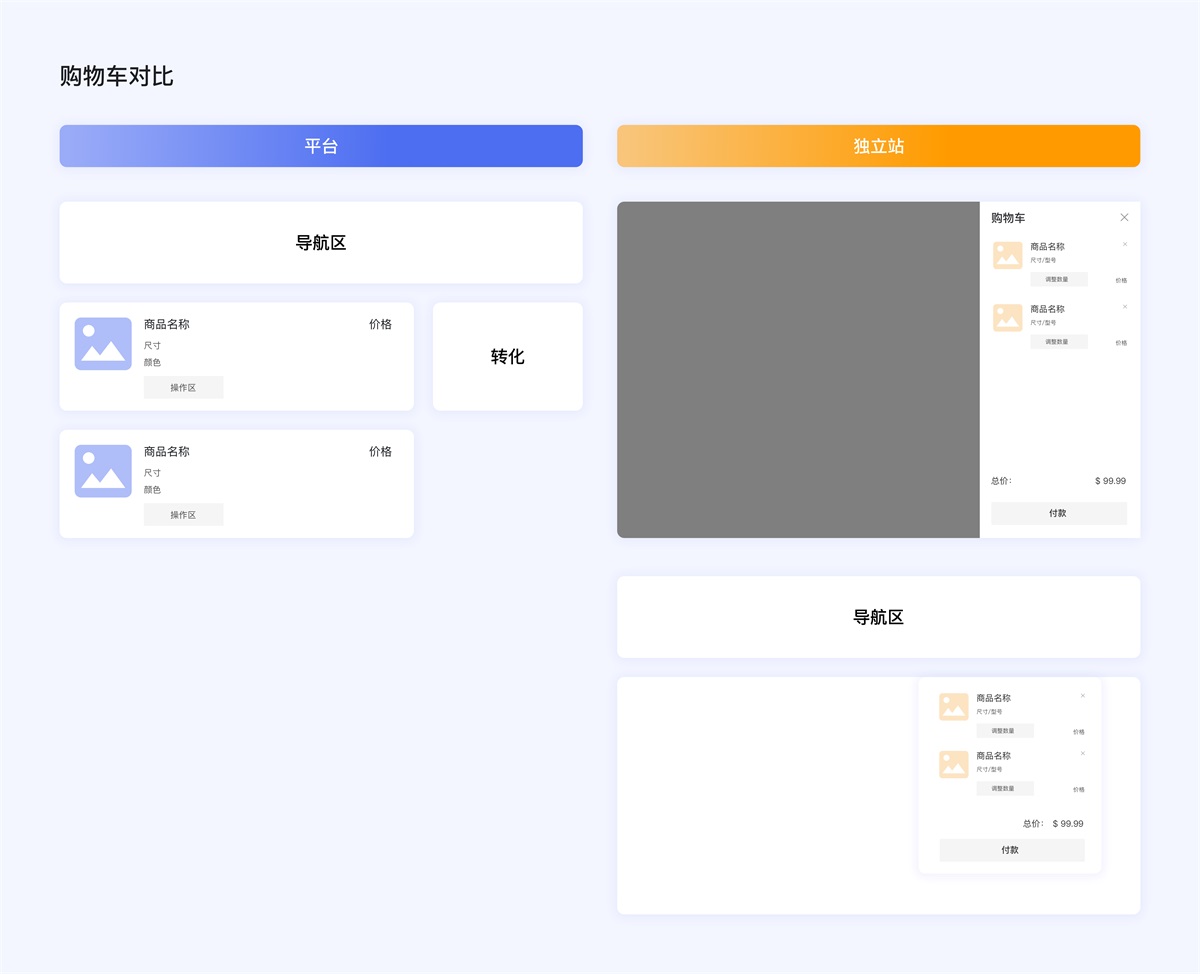Select the blue 平台 header banner
The width and height of the screenshot is (1200, 974).
pos(321,146)
